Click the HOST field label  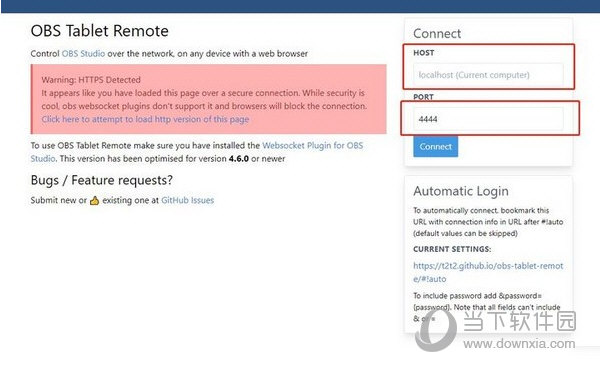coord(424,53)
